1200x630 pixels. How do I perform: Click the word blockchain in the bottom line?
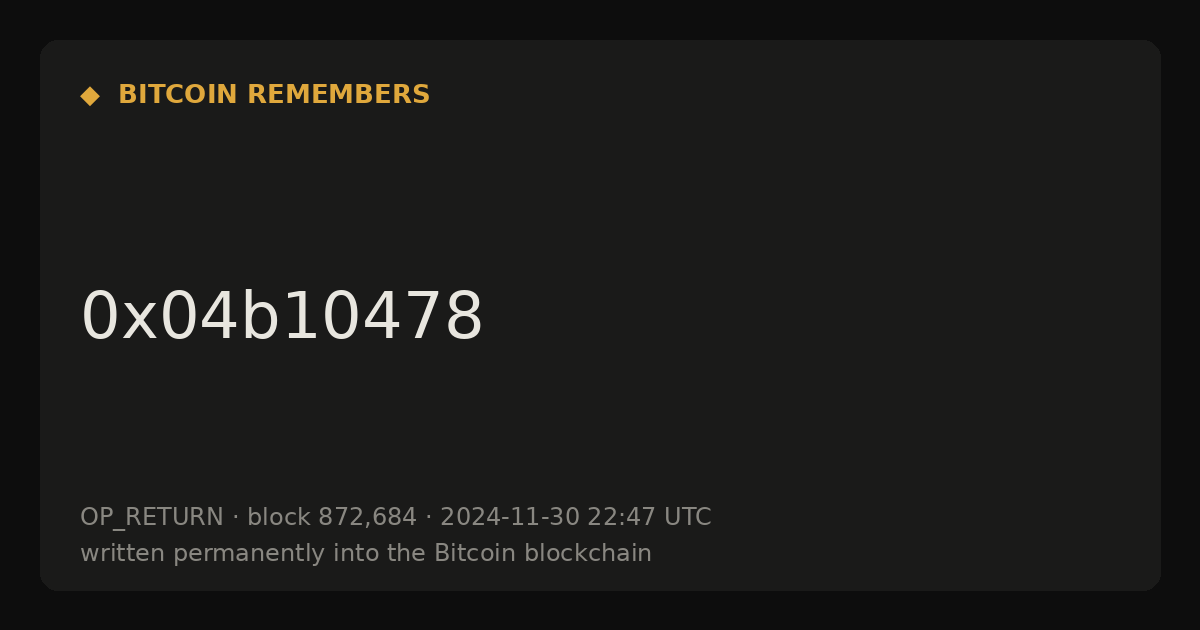[588, 553]
